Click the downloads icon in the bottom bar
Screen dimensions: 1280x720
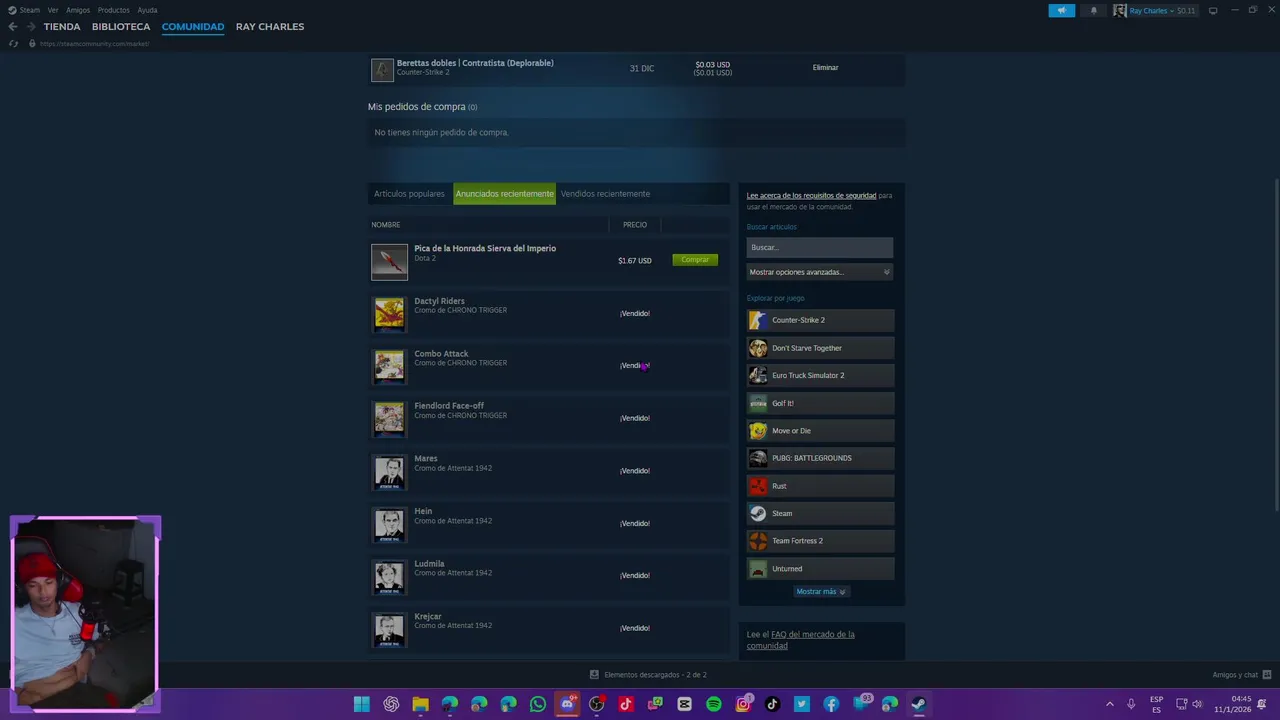(594, 675)
